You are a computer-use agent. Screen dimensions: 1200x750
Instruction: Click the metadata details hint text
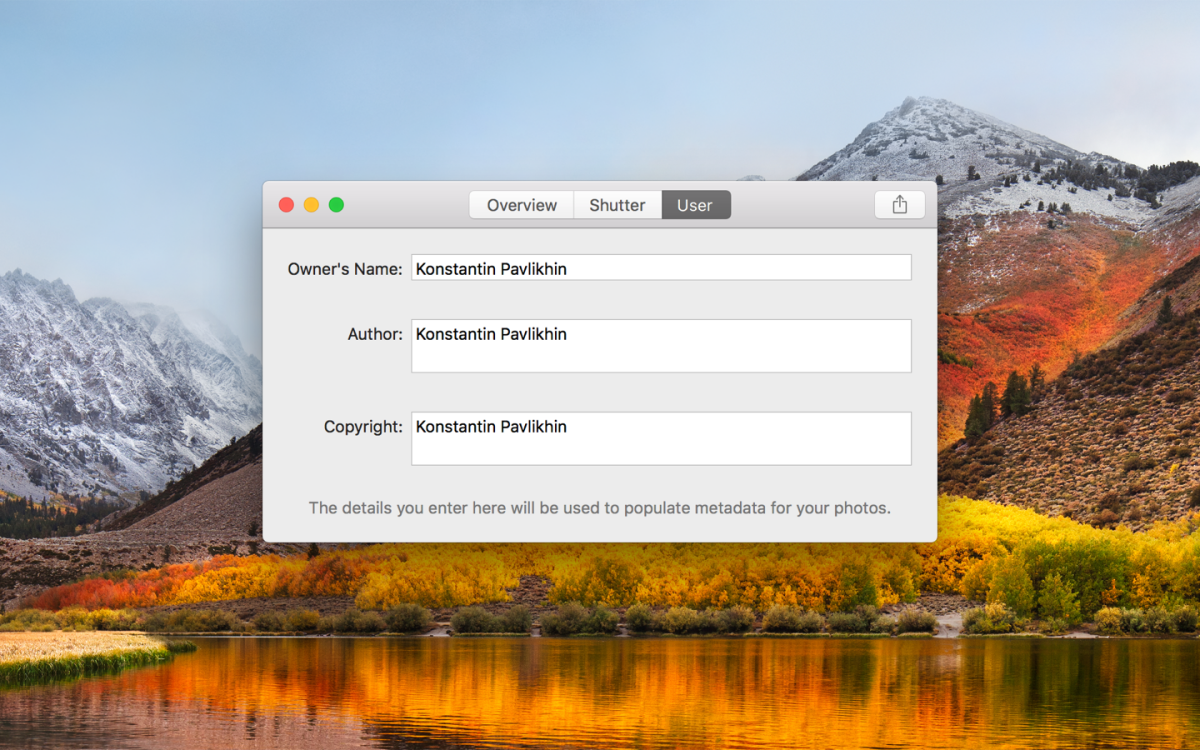599,508
